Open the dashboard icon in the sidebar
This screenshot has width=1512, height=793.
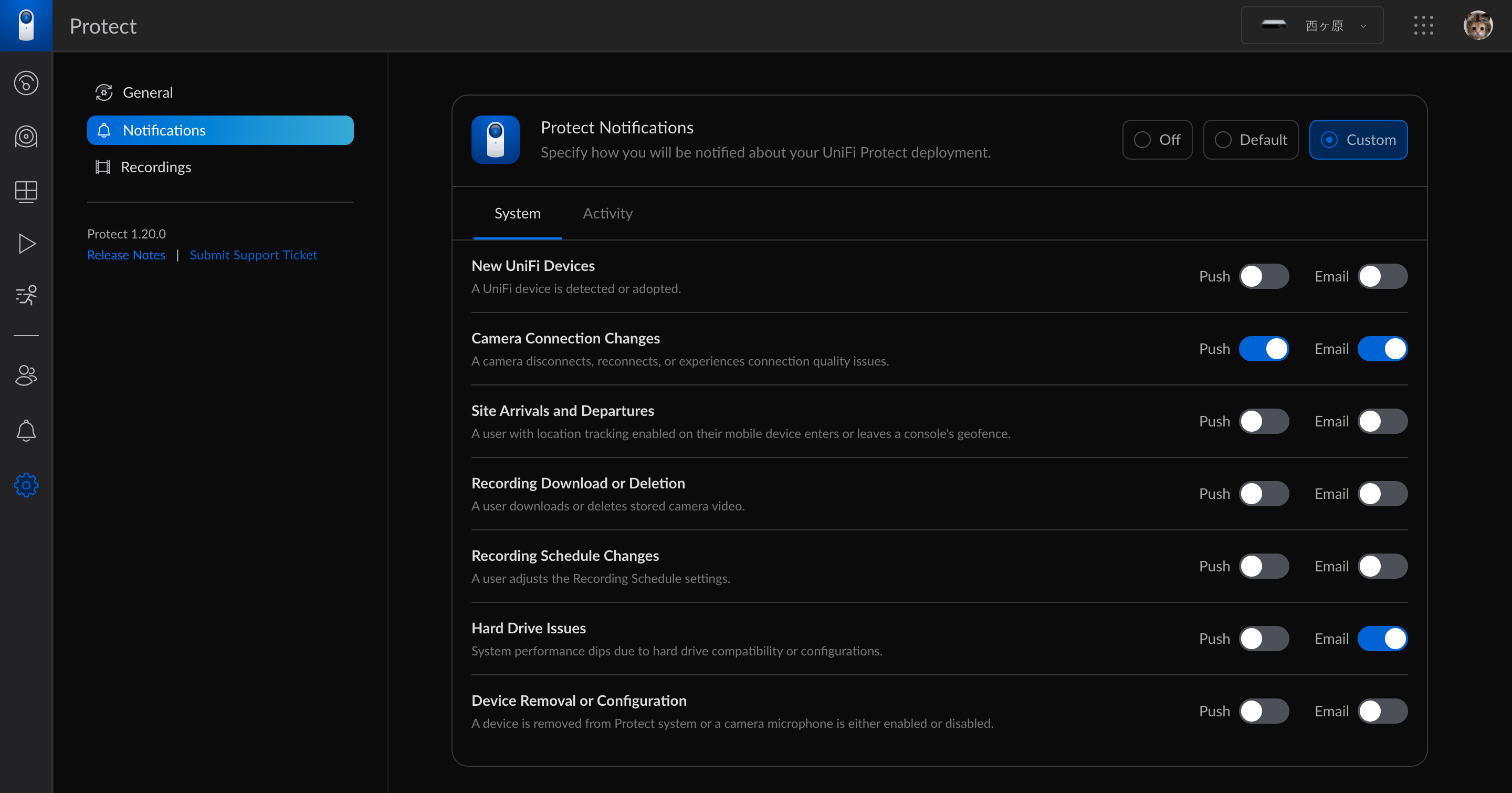click(26, 83)
